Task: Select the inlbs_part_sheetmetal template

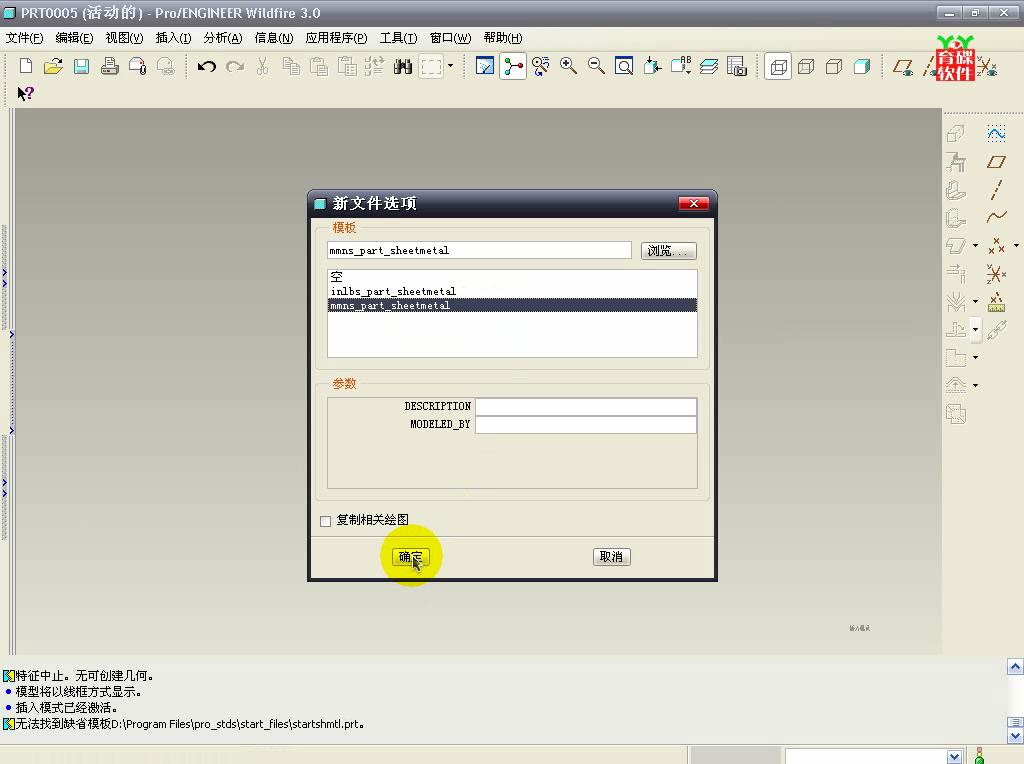Action: (x=512, y=291)
